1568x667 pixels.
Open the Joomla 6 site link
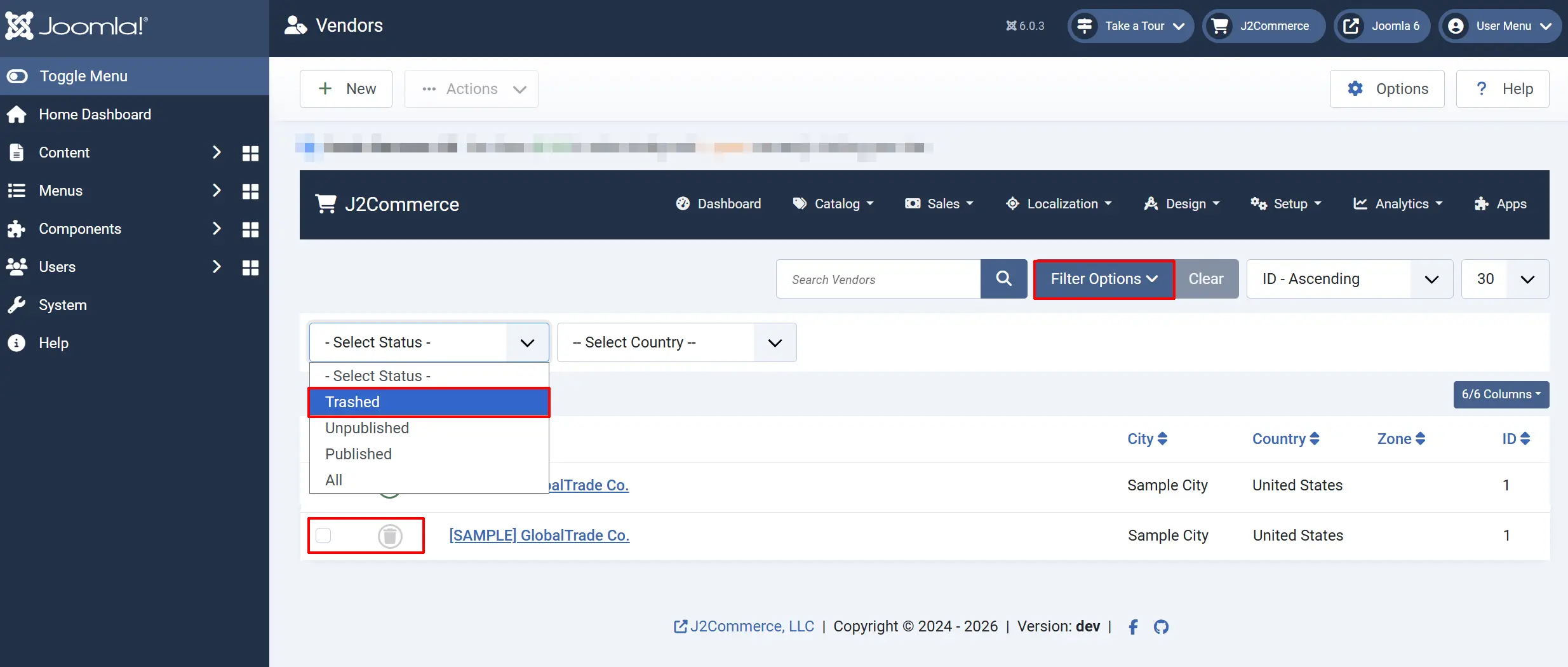coord(1382,26)
